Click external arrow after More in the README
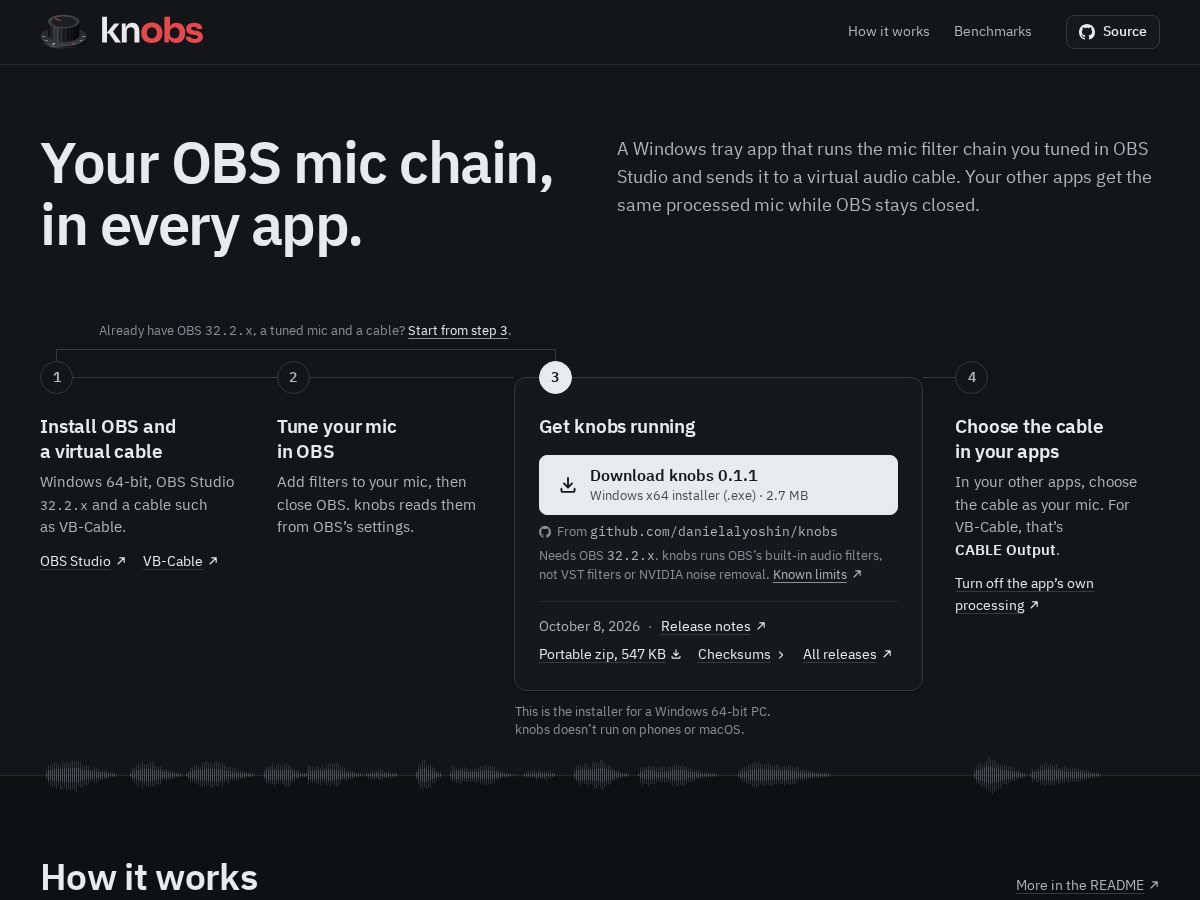Image resolution: width=1200 pixels, height=900 pixels. (x=1154, y=885)
